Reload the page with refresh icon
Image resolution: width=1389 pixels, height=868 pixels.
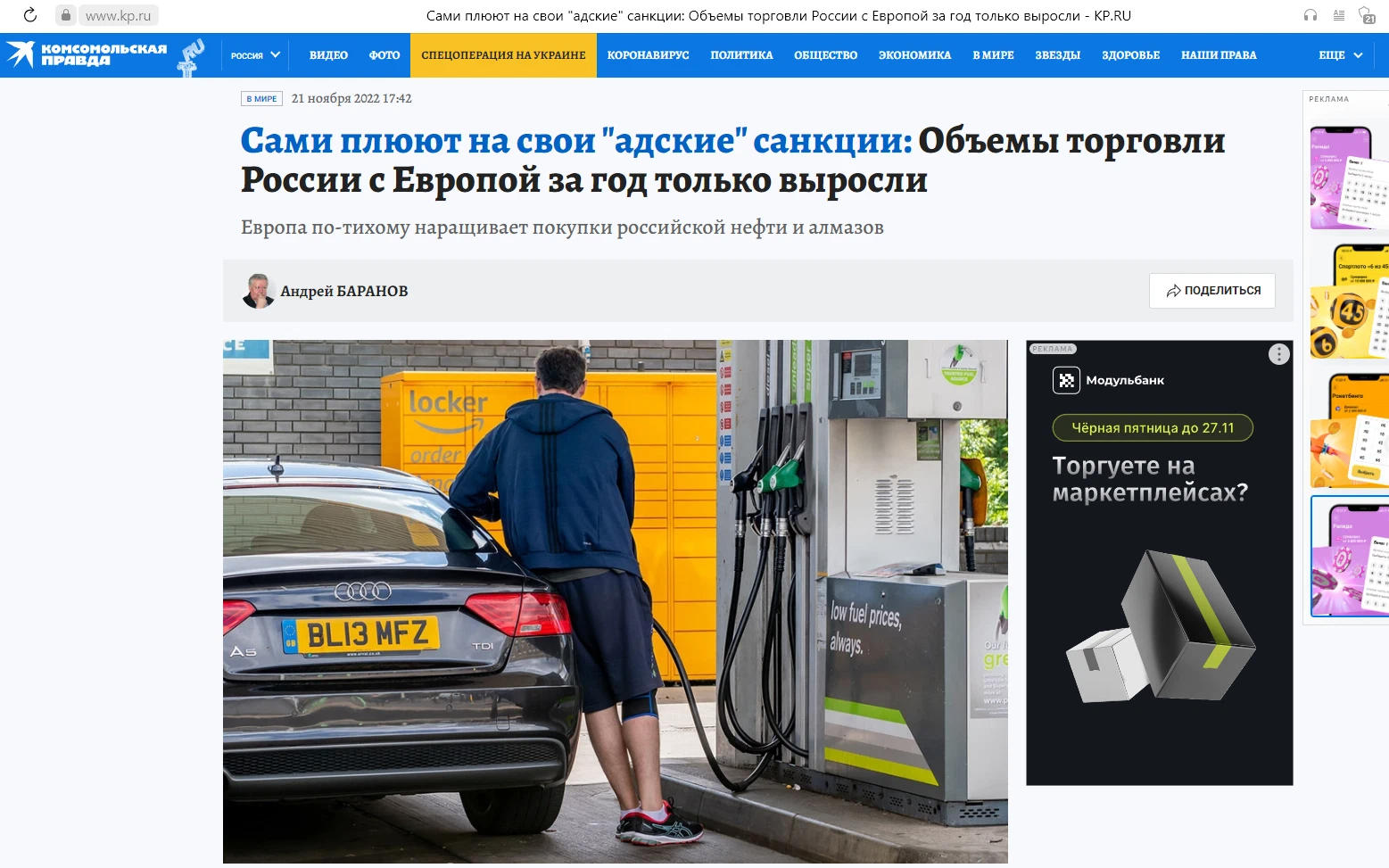29,15
